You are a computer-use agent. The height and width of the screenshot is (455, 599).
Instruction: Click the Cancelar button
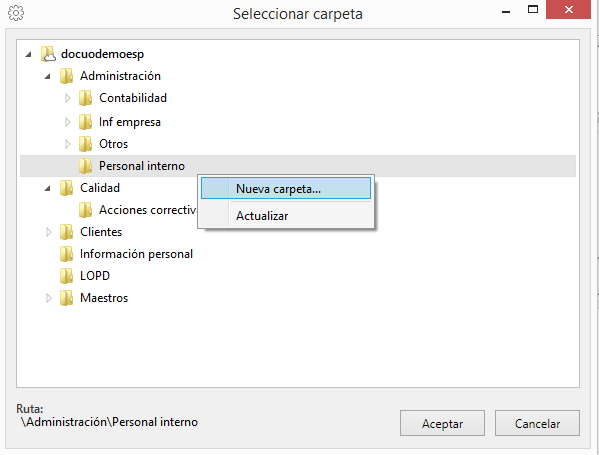coord(537,423)
